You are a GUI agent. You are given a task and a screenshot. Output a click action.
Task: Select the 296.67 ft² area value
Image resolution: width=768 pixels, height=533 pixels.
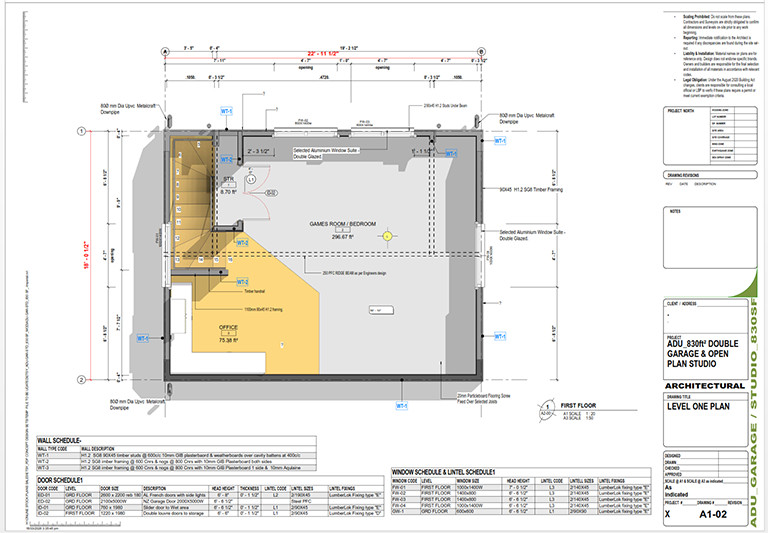point(343,237)
